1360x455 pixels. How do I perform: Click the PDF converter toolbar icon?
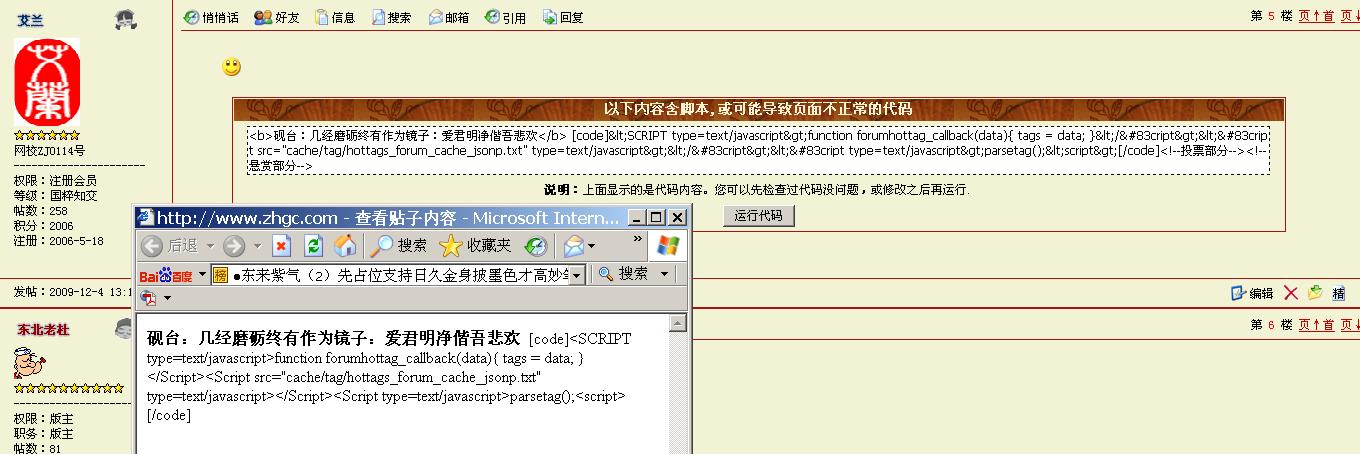tap(148, 298)
